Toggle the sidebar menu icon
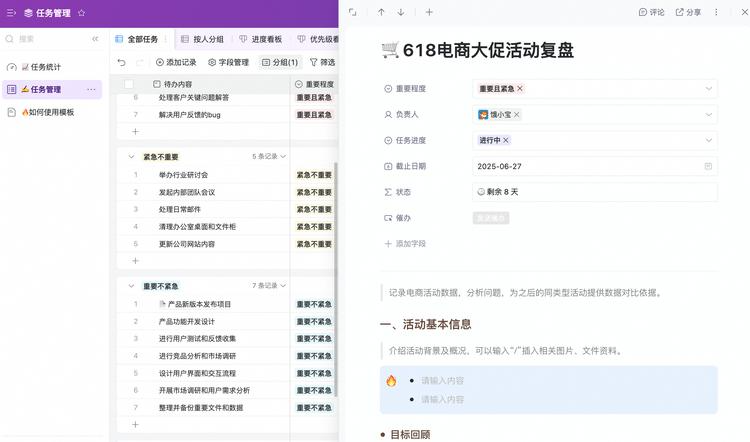The image size is (750, 442). [x=11, y=13]
